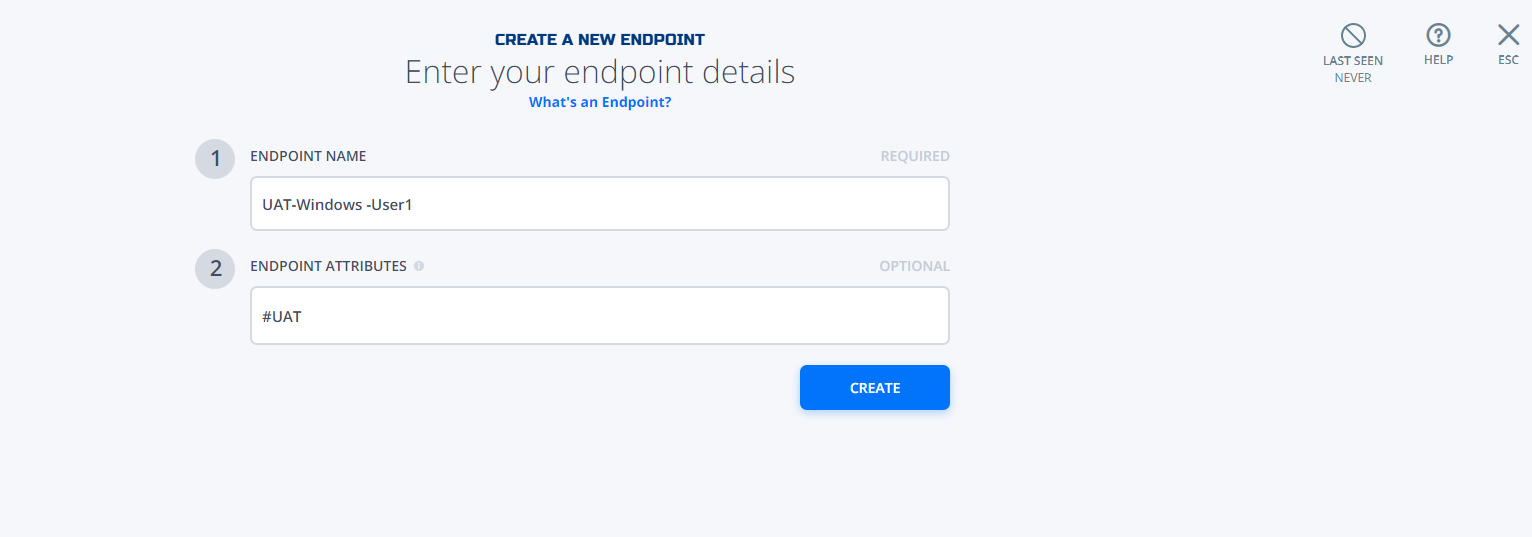Focus the Endpoint Attributes field containing #UAT
This screenshot has height=537, width=1532.
[x=600, y=316]
